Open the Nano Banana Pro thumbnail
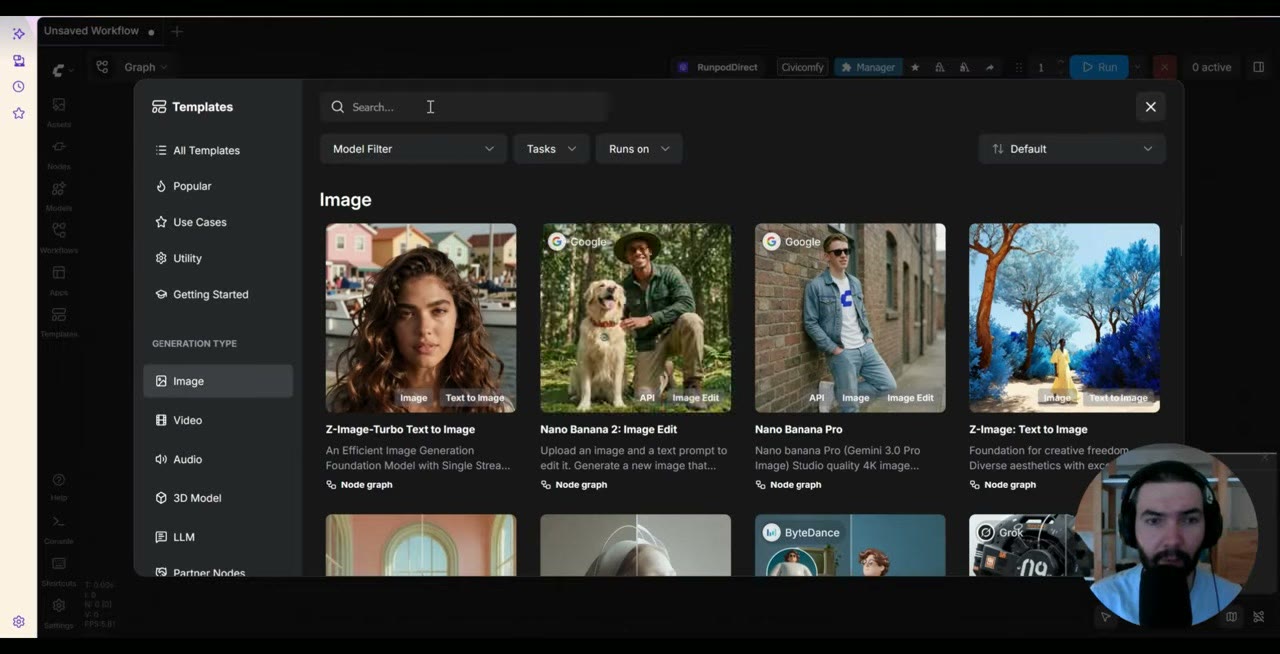Viewport: 1280px width, 654px height. 850,318
